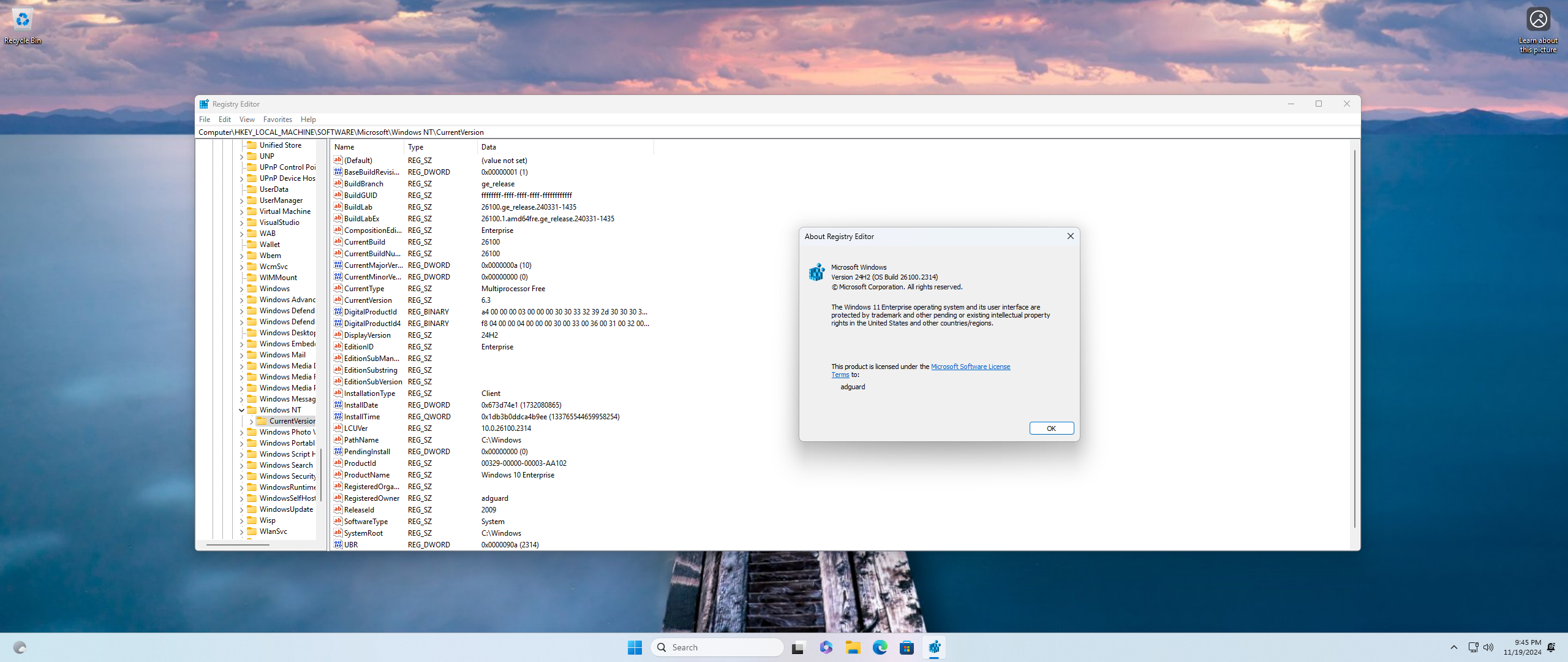Select the BaseBuildRevision DWORD value icon

click(x=338, y=172)
